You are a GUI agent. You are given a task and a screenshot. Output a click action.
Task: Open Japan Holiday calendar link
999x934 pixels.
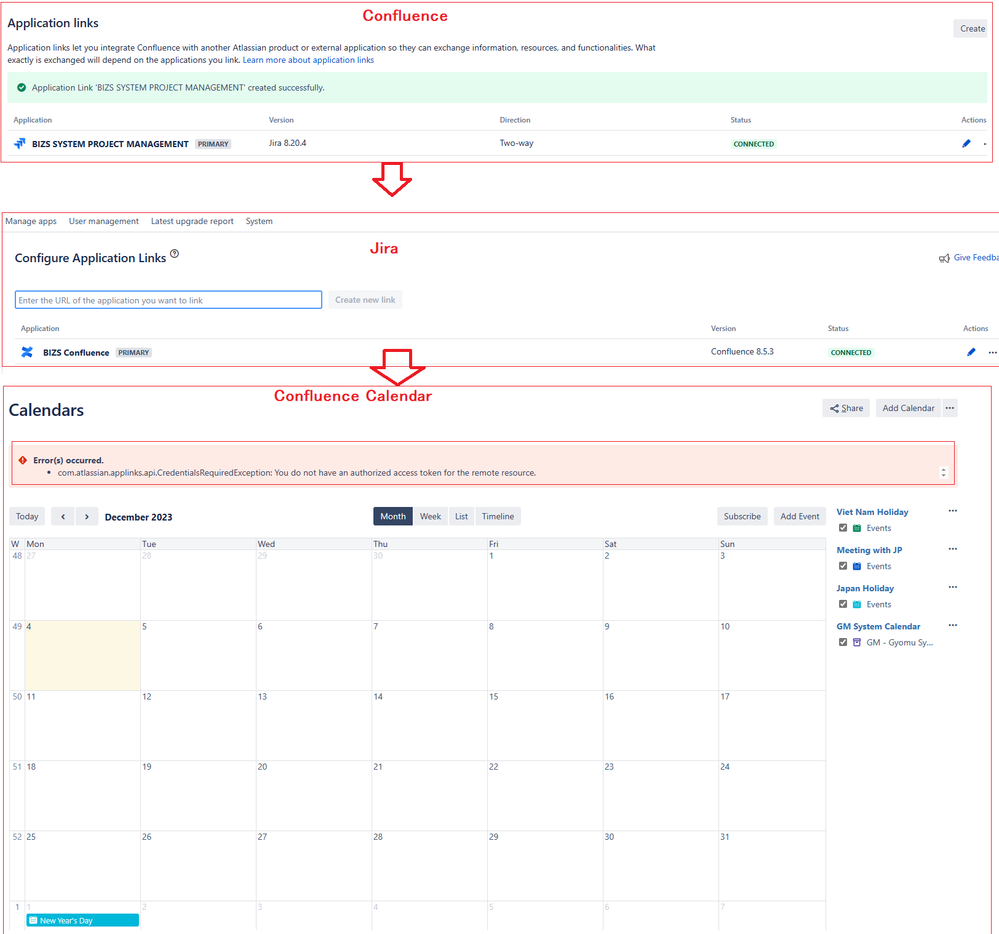[865, 588]
